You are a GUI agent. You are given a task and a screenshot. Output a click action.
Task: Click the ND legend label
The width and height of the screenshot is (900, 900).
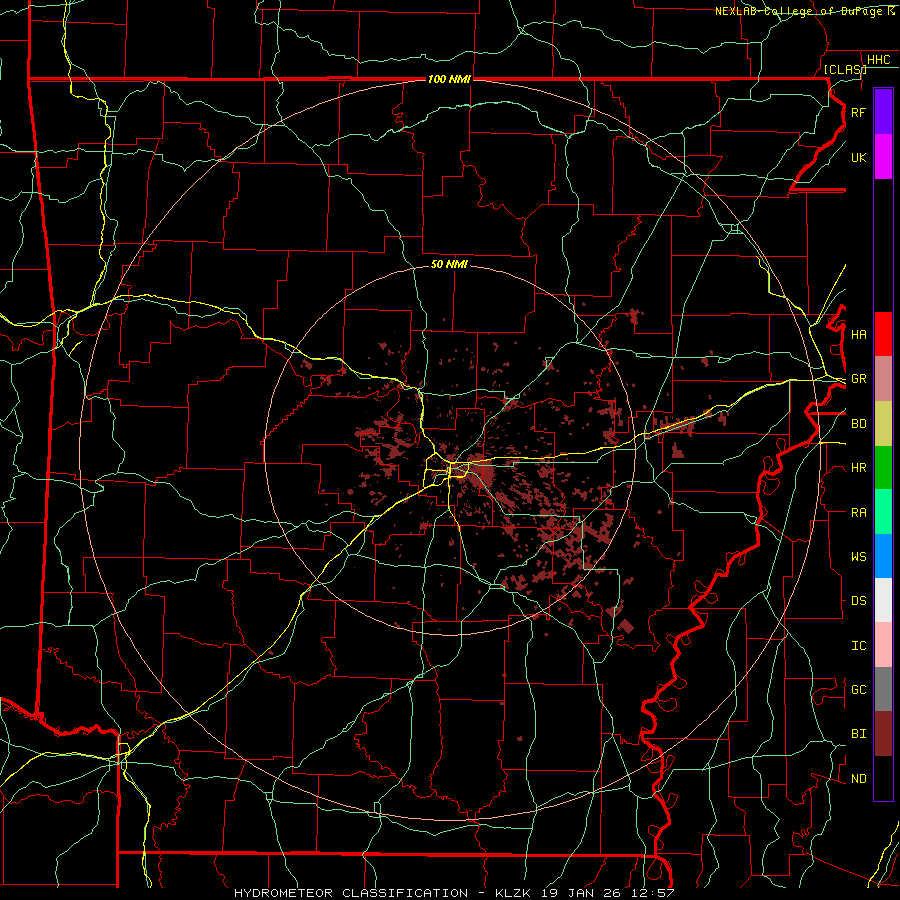point(858,779)
